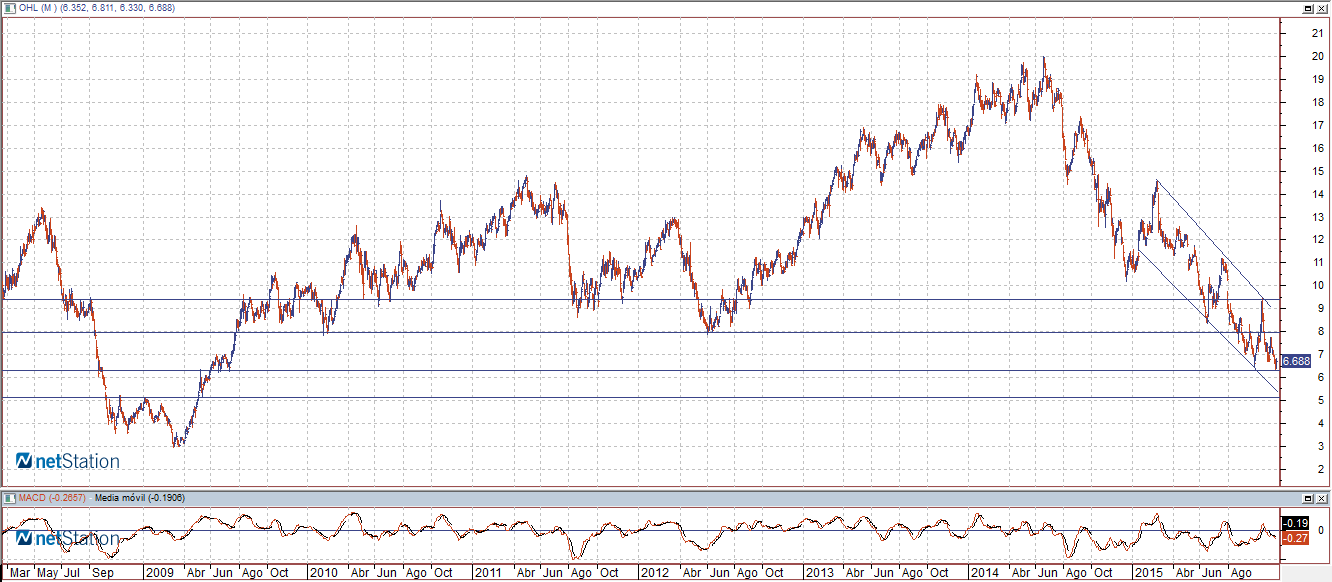Click the 0 level on MACD axis
The image size is (1332, 582).
pyautogui.click(x=1322, y=530)
